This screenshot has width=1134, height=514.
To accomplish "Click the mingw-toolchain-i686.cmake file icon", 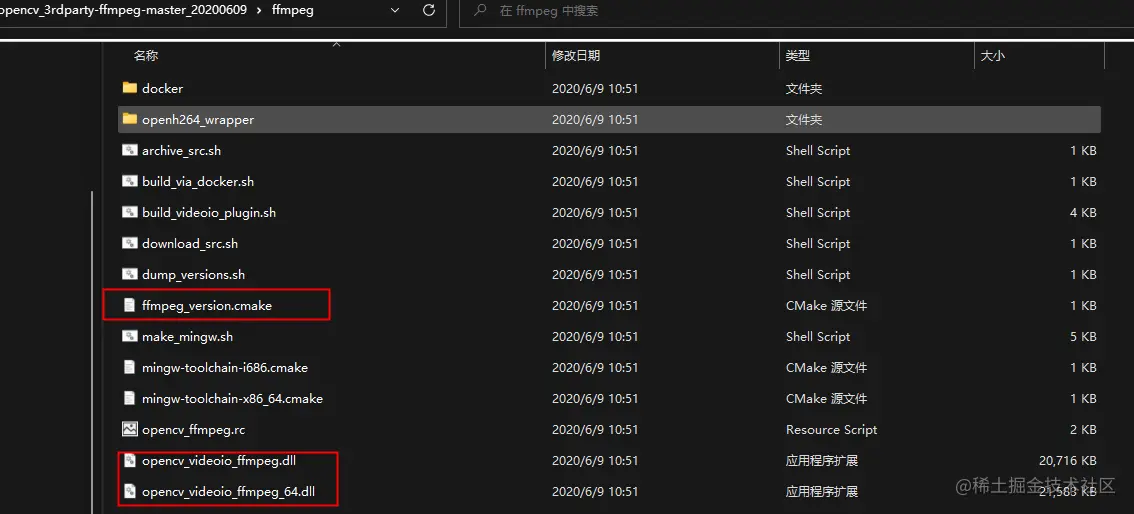I will click(129, 367).
